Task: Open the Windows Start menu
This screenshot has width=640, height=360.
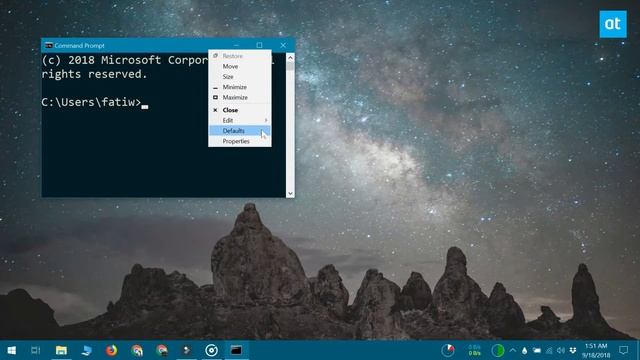Action: pos(11,350)
